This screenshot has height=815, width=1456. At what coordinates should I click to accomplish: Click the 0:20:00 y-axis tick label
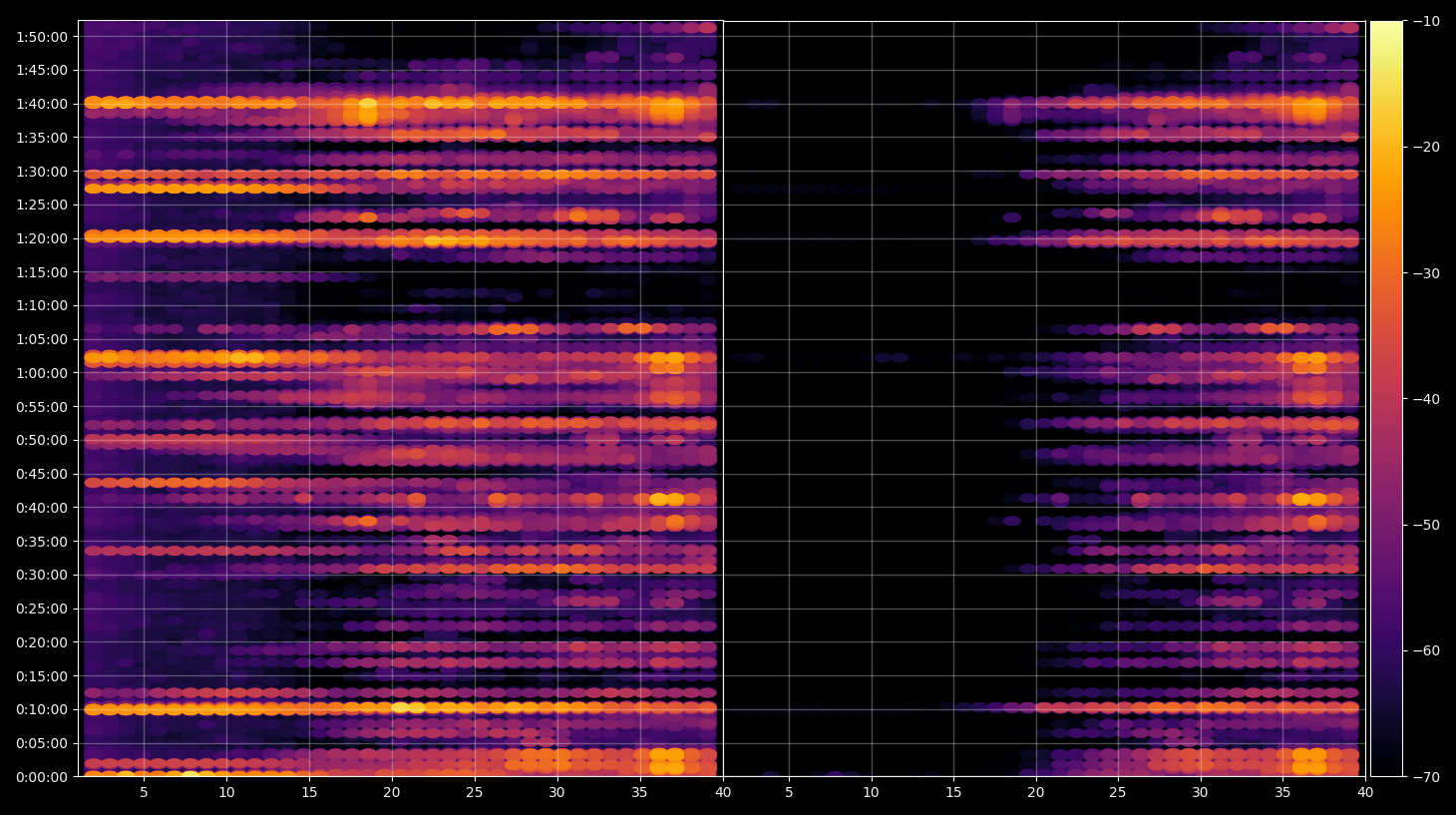click(x=42, y=642)
